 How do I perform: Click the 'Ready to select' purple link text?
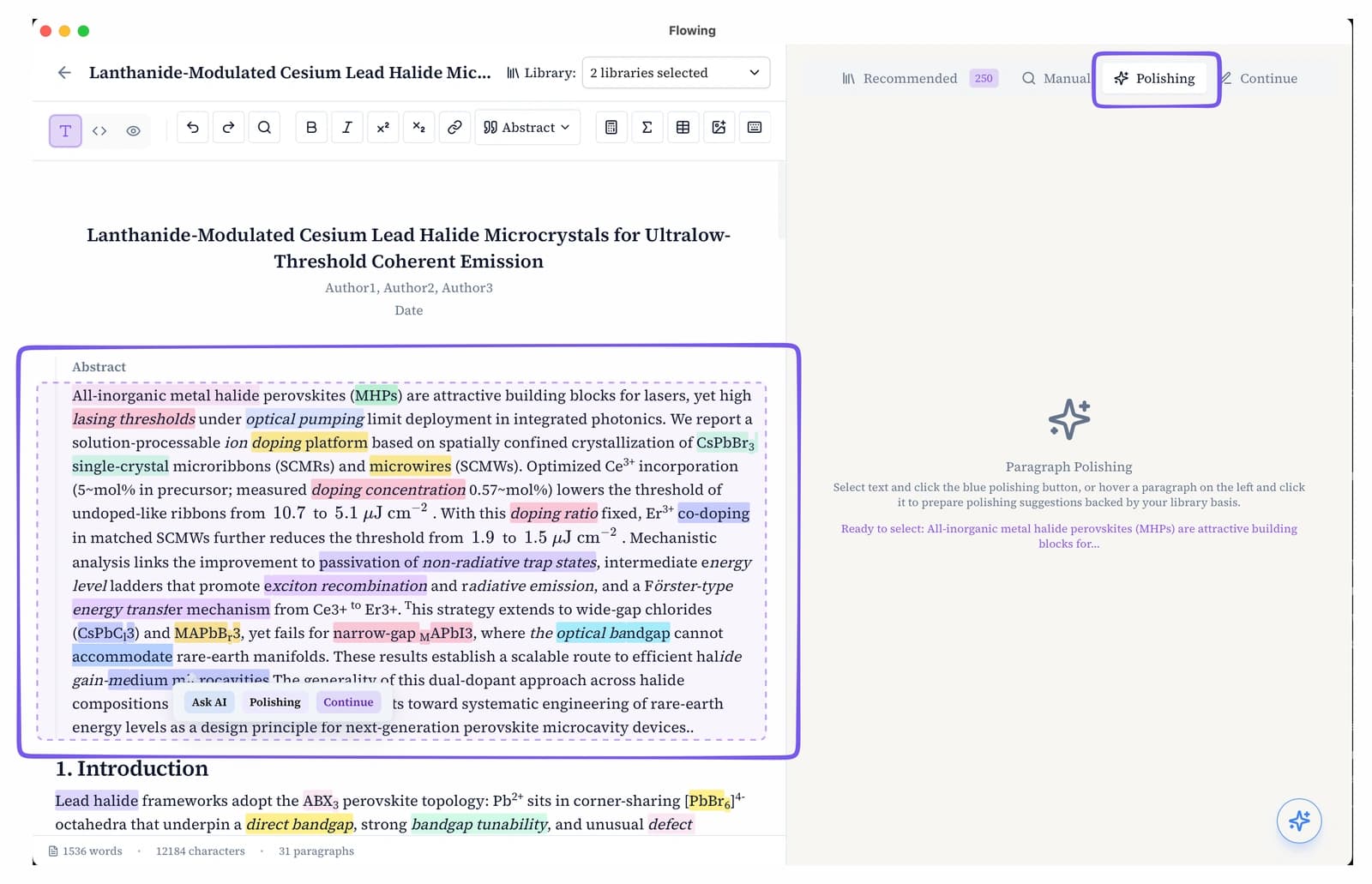point(1068,536)
